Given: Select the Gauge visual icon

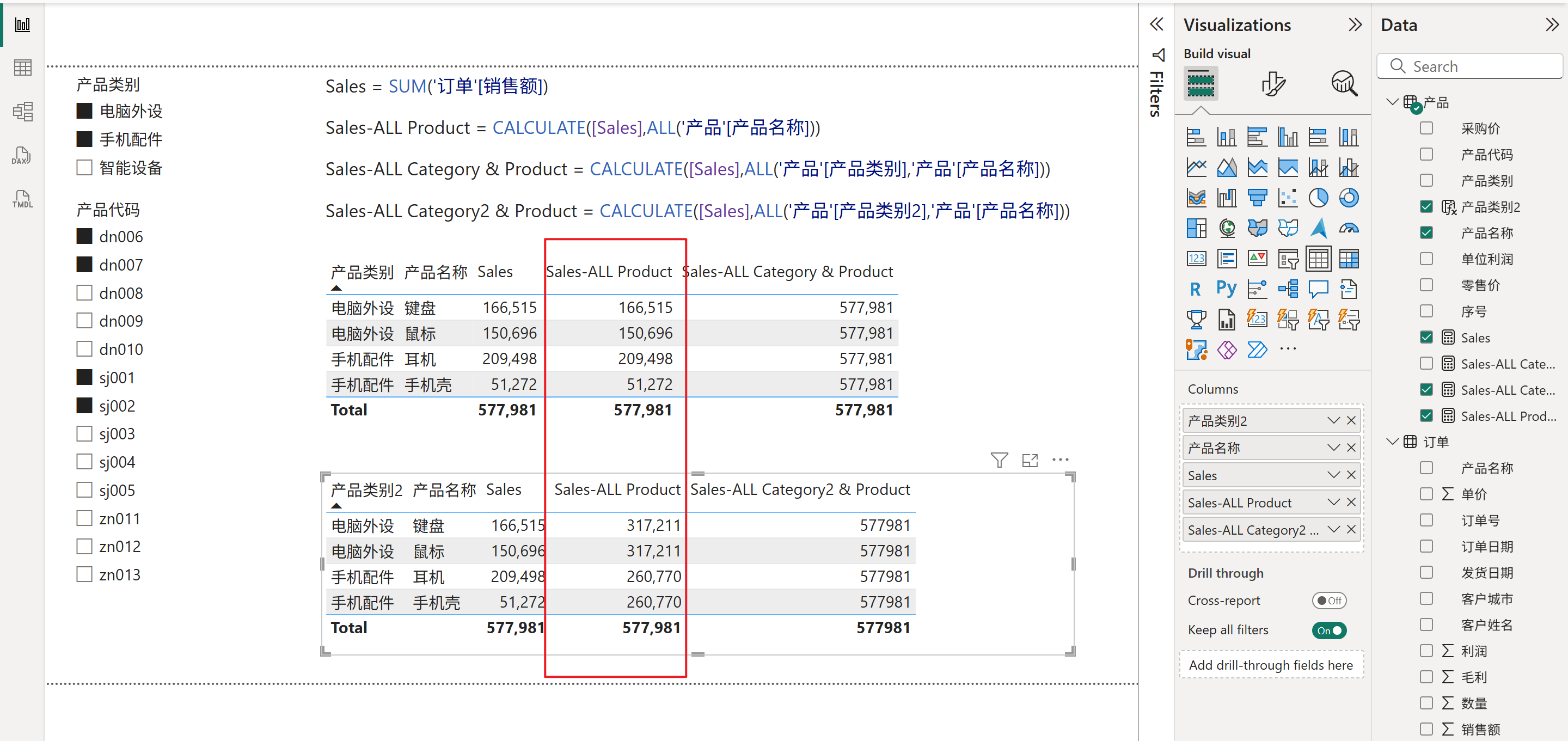Looking at the screenshot, I should click(1348, 228).
